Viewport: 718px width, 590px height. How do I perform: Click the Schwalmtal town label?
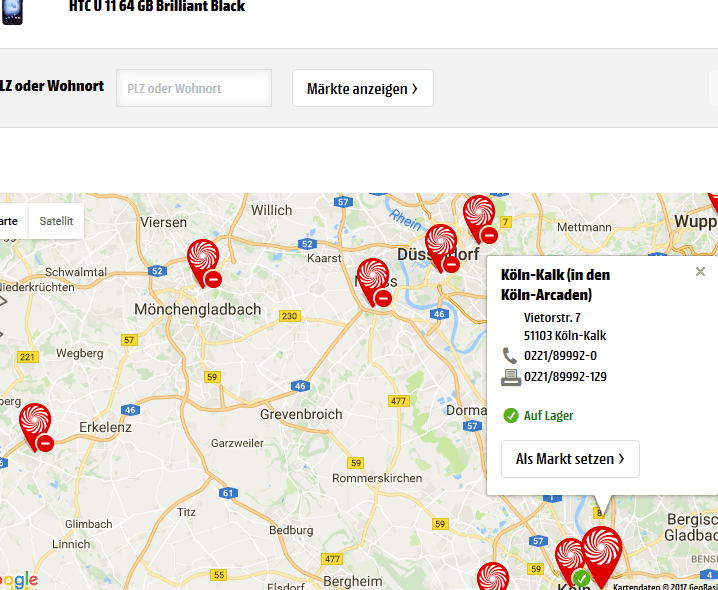[76, 272]
